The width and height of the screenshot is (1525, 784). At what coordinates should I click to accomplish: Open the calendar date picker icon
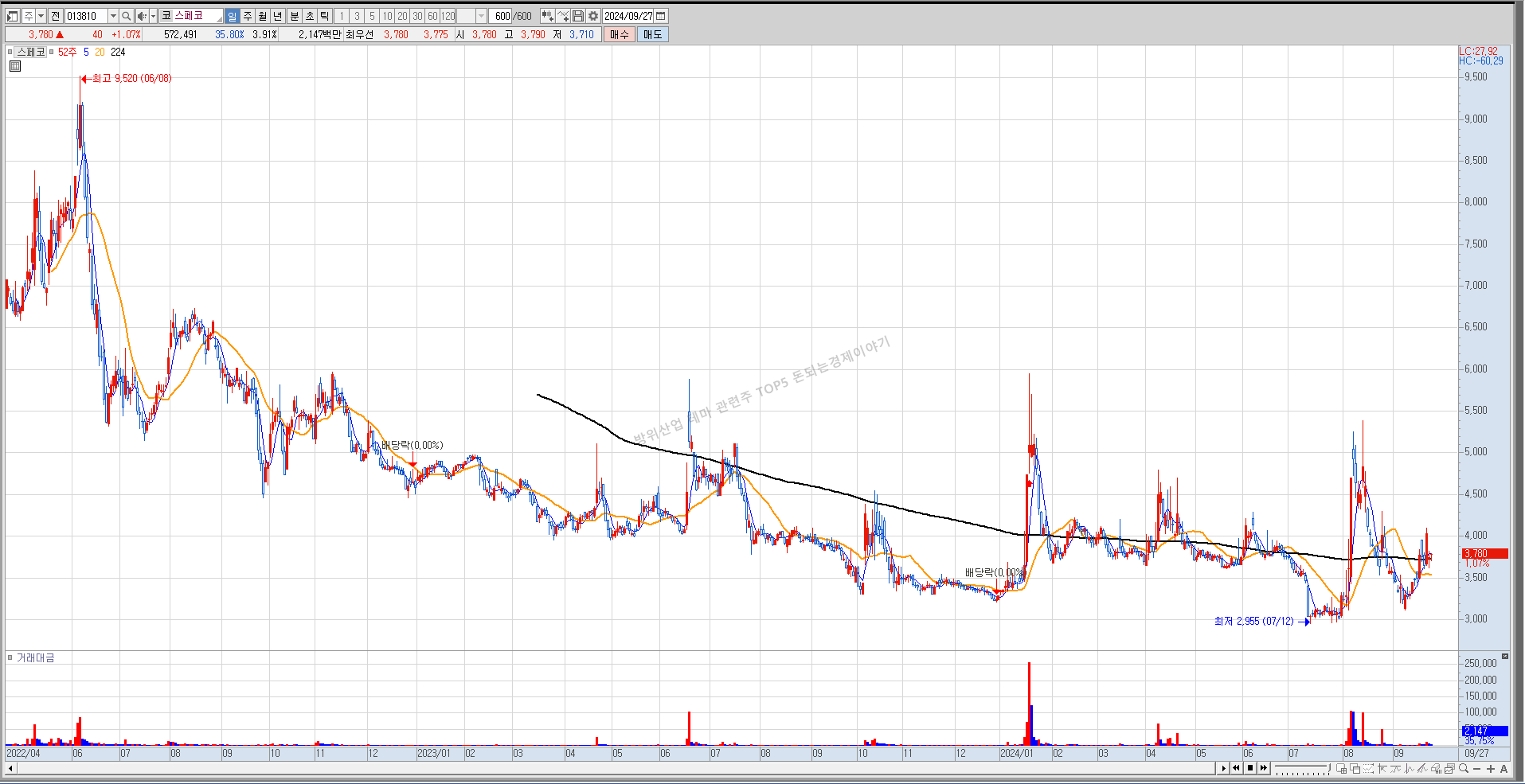[660, 16]
